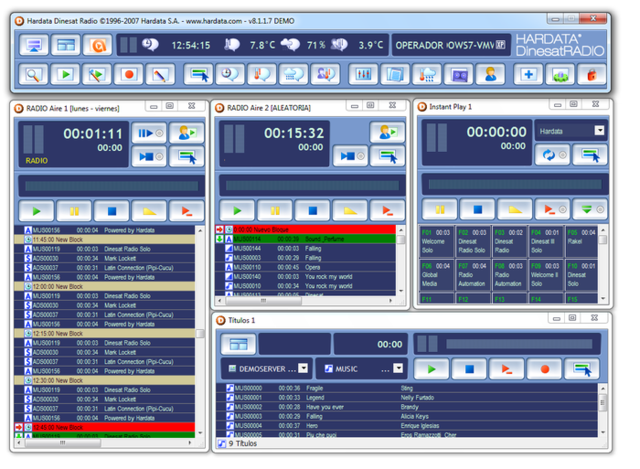The width and height of the screenshot is (640, 469).
Task: Expand the DEMOSERVER dropdown in Titulos
Action: click(303, 369)
